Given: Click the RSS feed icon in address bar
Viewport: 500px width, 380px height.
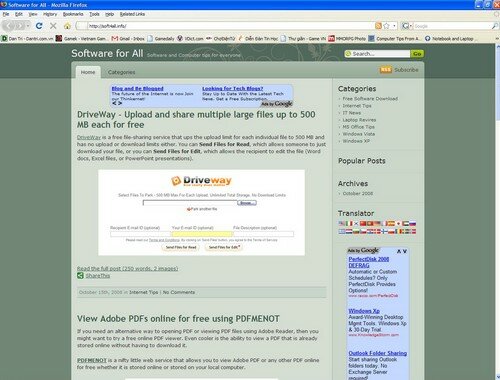Looking at the screenshot, I should pos(378,26).
